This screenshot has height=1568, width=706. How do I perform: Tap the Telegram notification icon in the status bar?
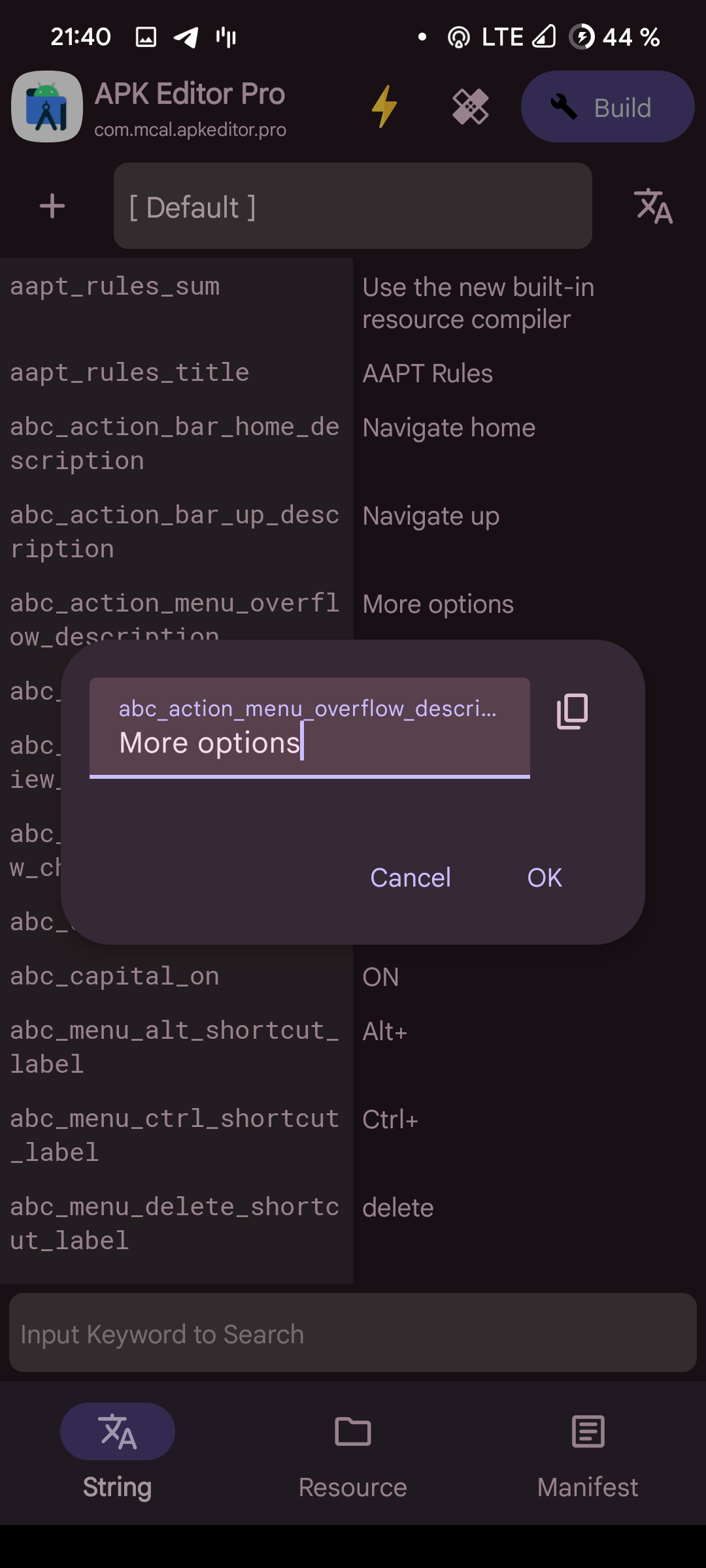(x=186, y=37)
